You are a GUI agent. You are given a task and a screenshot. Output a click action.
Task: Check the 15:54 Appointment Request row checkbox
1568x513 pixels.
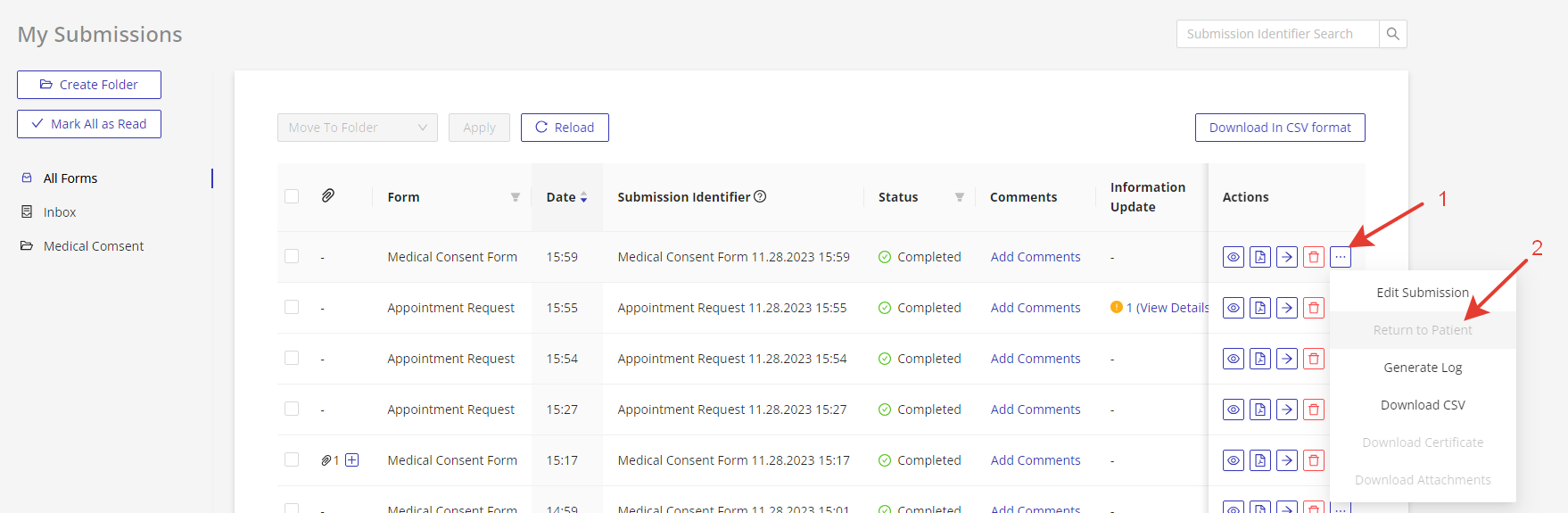click(292, 358)
